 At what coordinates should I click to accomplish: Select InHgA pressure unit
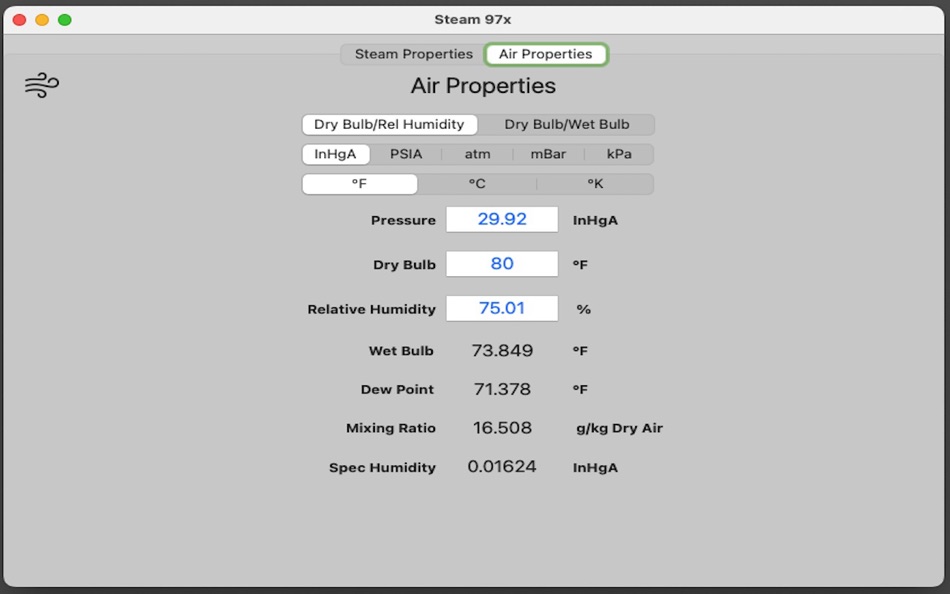(335, 154)
